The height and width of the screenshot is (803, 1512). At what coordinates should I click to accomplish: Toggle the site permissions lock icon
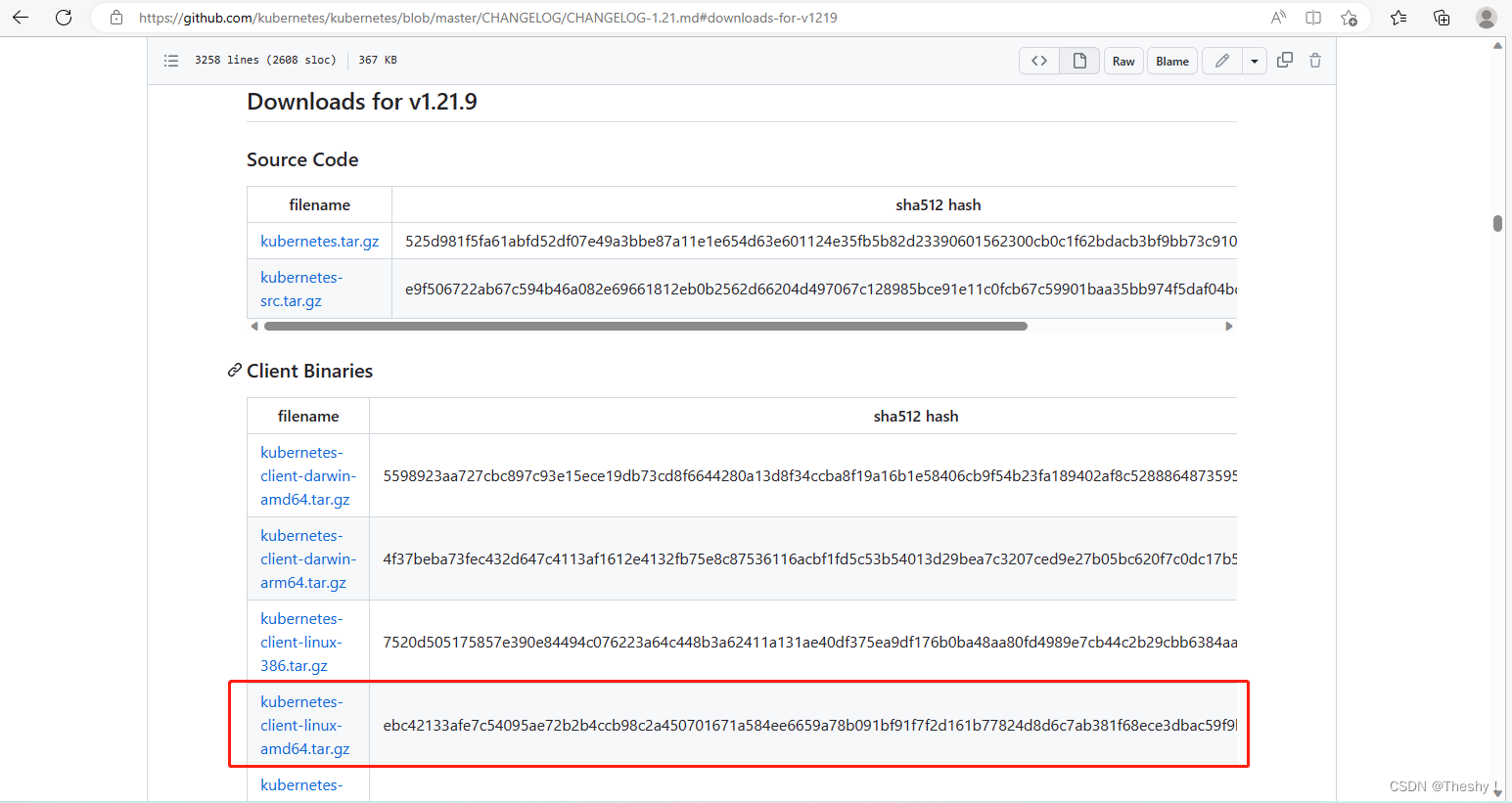coord(115,17)
